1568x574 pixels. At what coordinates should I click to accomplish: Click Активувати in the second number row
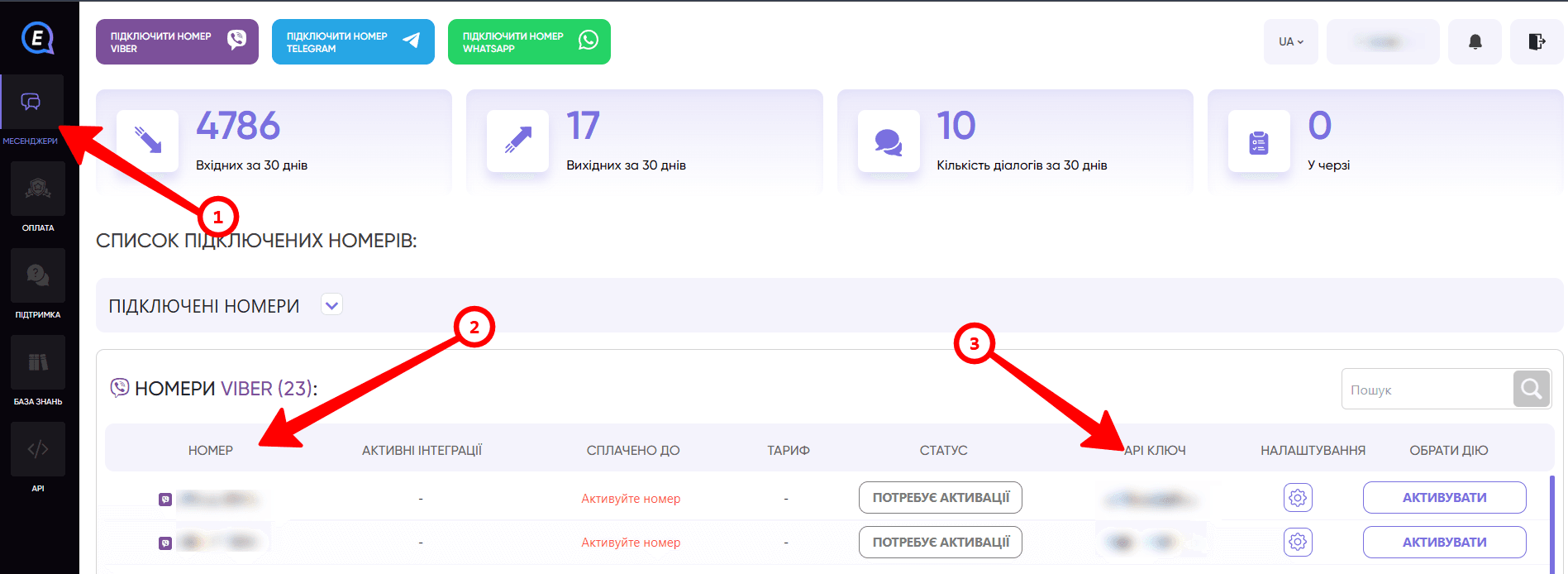(x=1444, y=543)
